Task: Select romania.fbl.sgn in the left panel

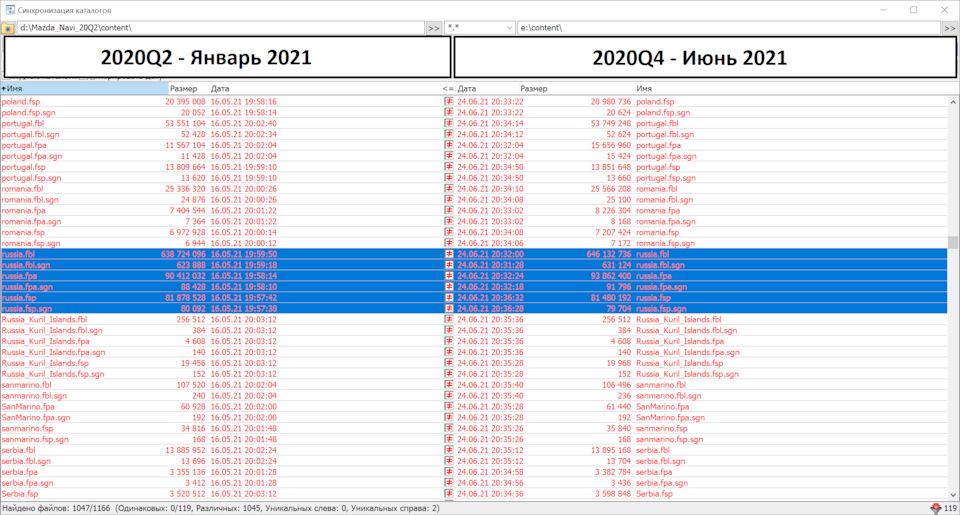Action: 30,200
